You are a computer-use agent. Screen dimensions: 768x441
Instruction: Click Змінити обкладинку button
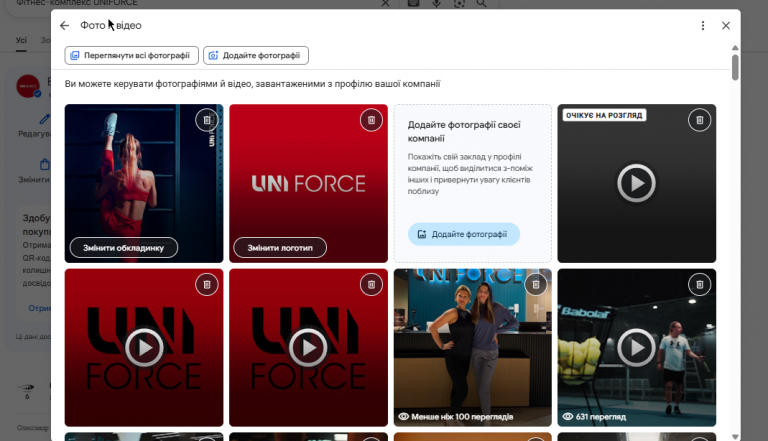click(123, 248)
